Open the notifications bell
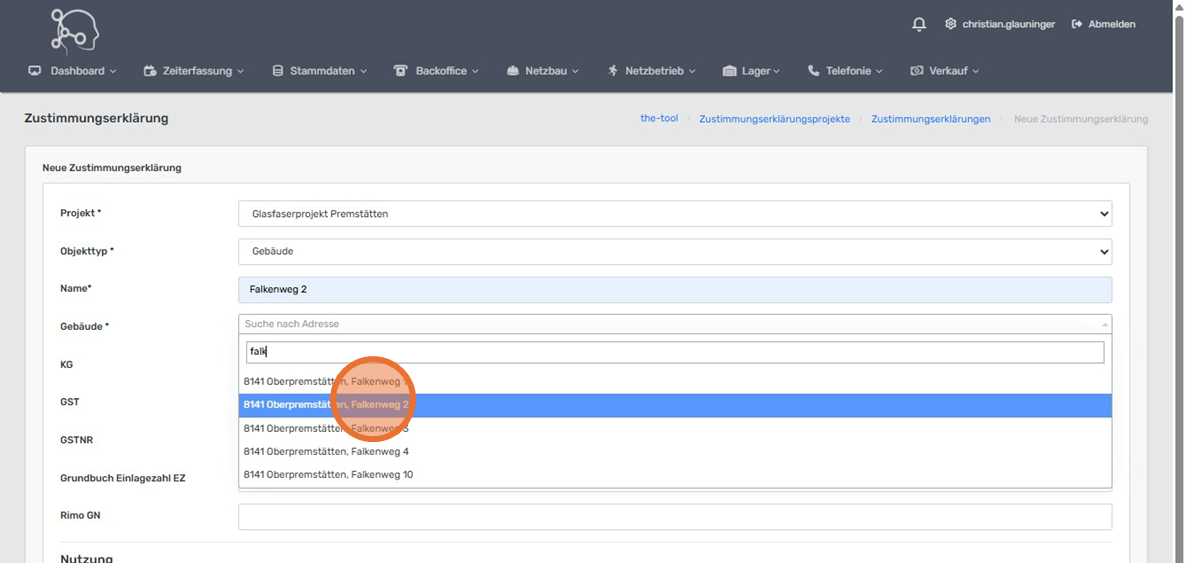This screenshot has height=563, width=1186. (x=919, y=24)
